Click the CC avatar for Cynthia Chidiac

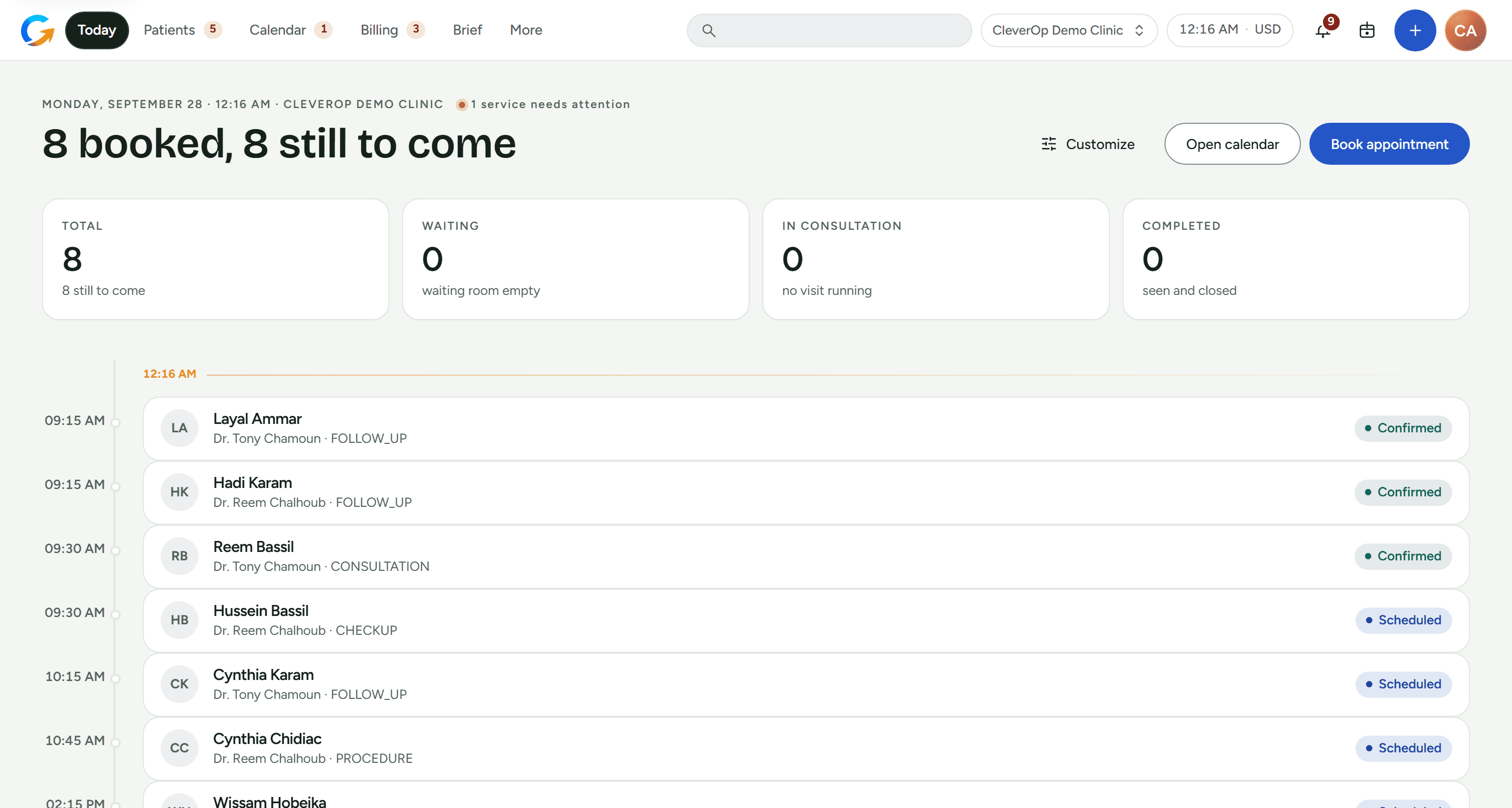click(179, 748)
